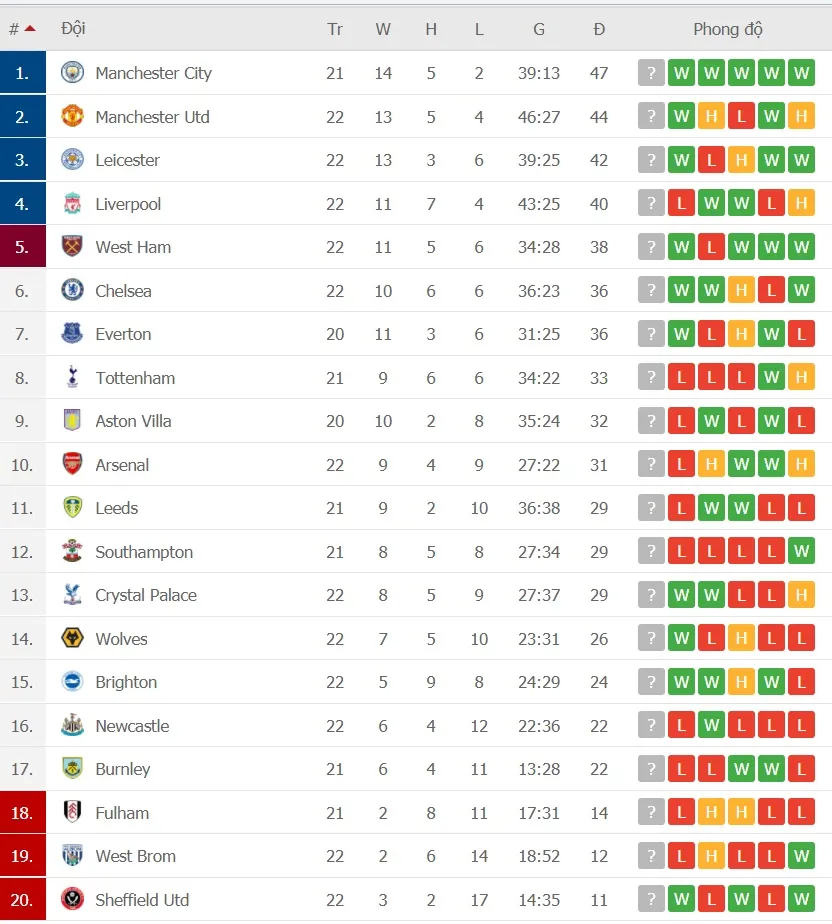The image size is (832, 924).
Task: Click a green W badge in Liverpool's form
Action: pyautogui.click(x=711, y=203)
